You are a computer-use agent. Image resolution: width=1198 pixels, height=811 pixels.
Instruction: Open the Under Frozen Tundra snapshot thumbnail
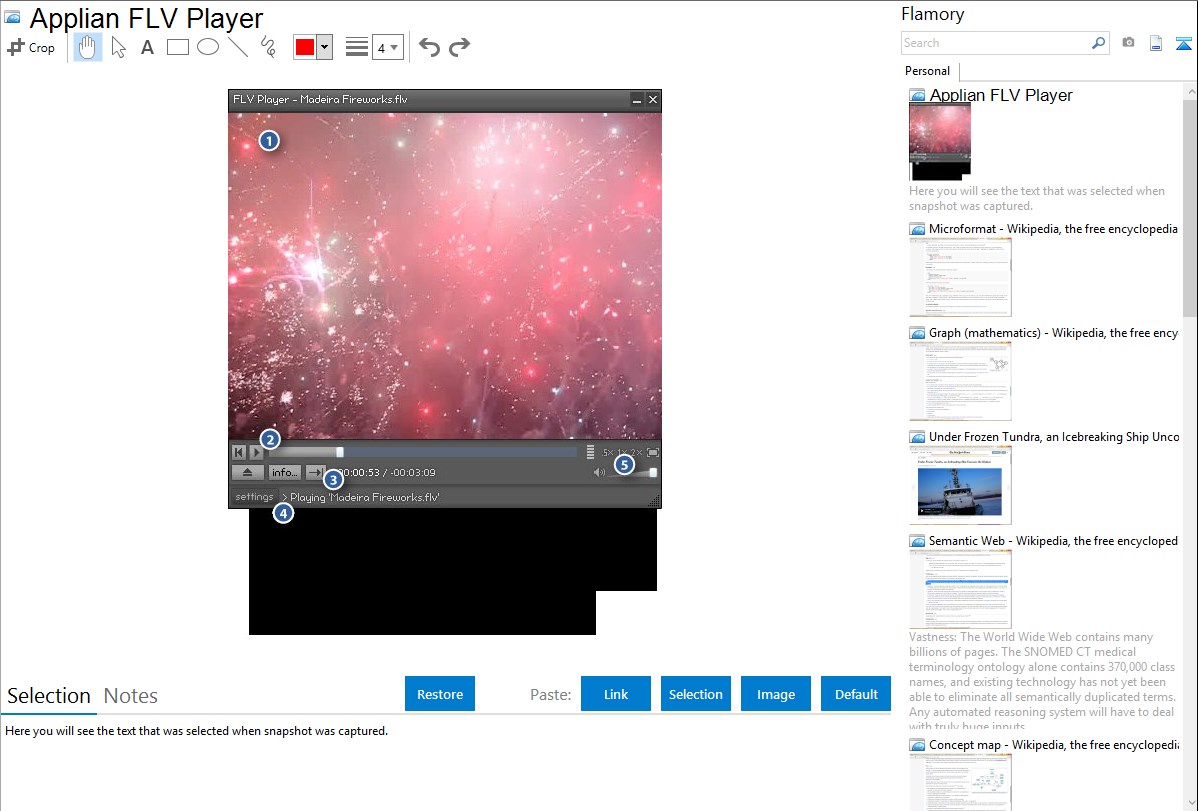point(960,485)
